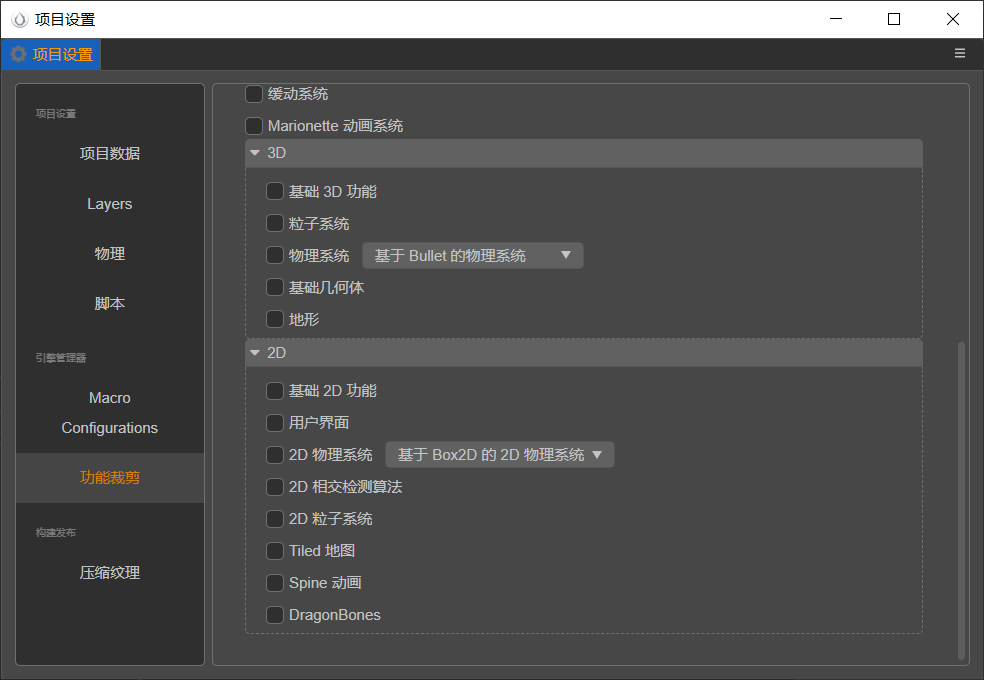
Task: Click the 引擎管理器 section label
Action: [x=61, y=358]
